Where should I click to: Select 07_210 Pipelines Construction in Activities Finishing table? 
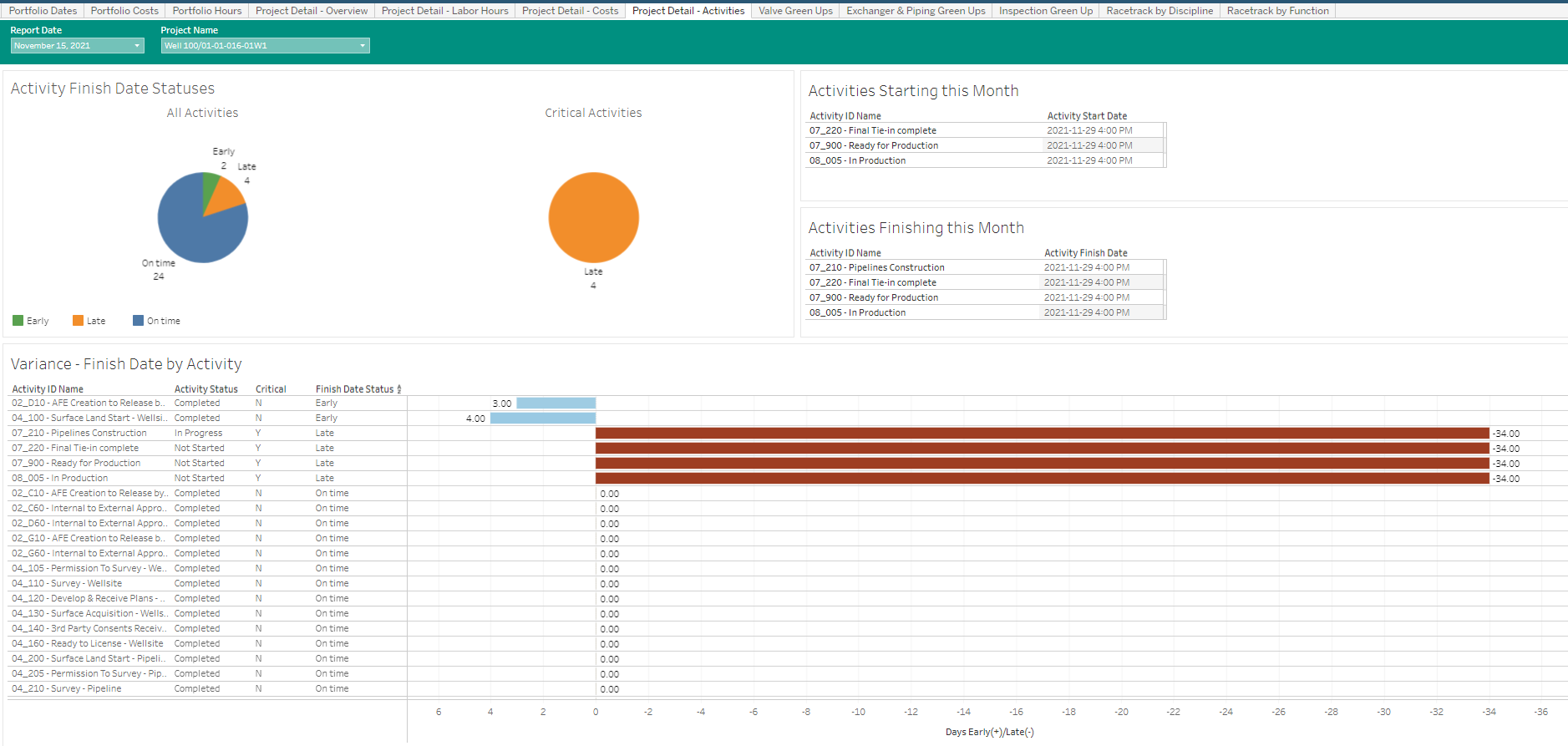click(x=876, y=268)
